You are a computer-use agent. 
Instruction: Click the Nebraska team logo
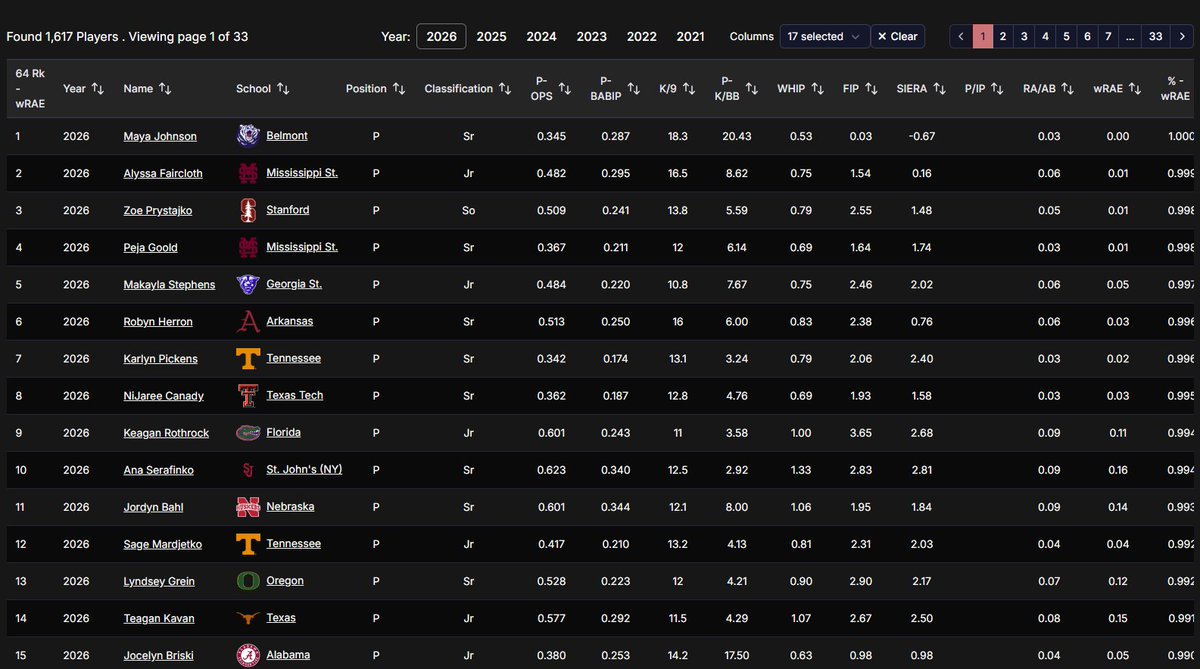248,506
